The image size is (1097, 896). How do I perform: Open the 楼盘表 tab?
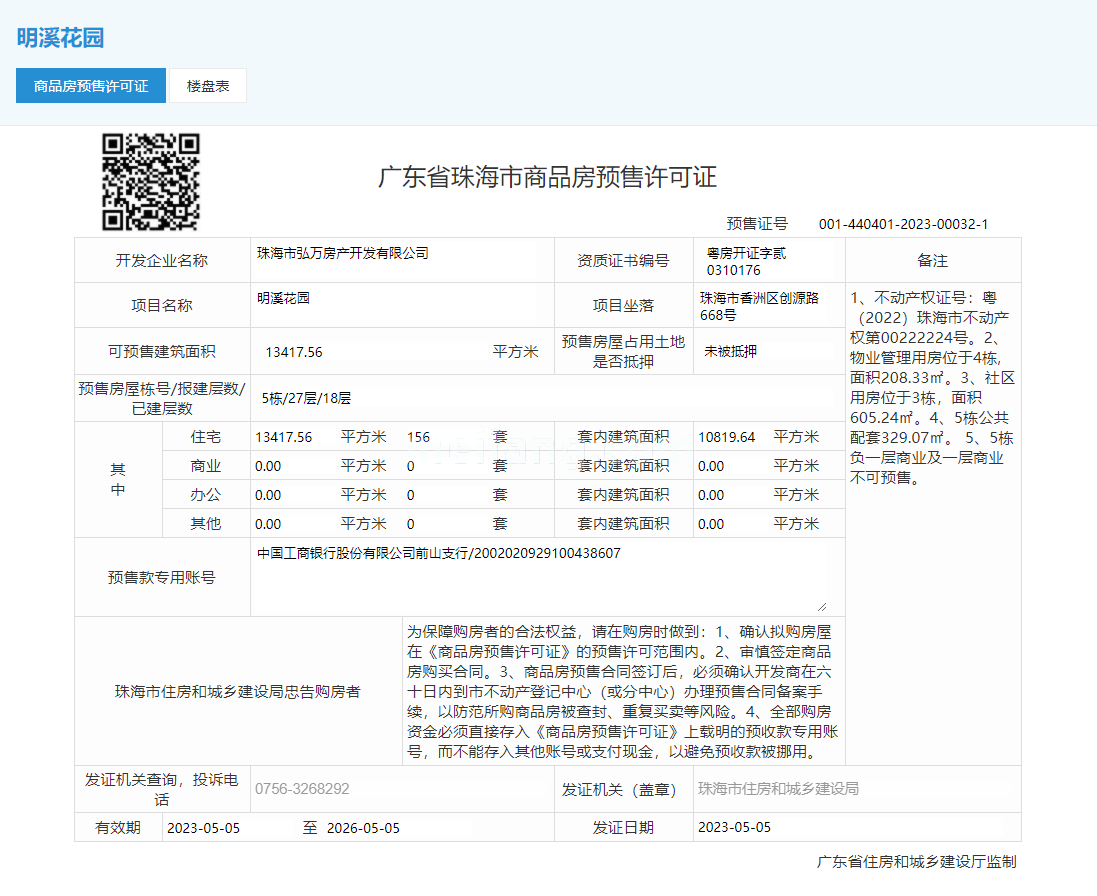tap(208, 86)
